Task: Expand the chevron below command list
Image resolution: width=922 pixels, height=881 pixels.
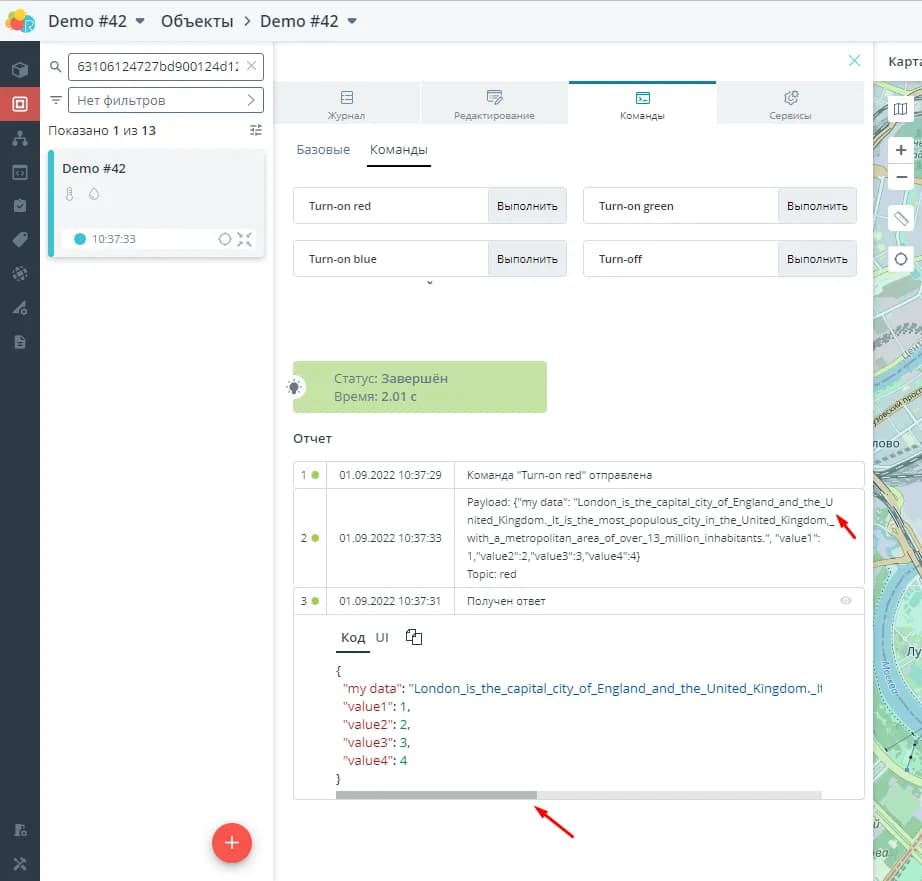Action: 430,284
